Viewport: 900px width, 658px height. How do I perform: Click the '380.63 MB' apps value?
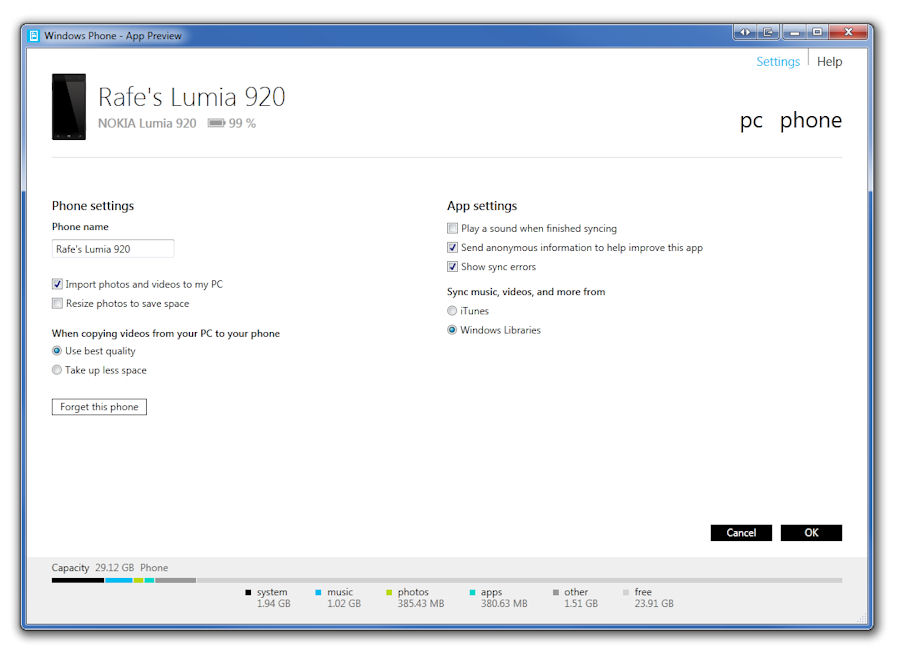pyautogui.click(x=504, y=603)
